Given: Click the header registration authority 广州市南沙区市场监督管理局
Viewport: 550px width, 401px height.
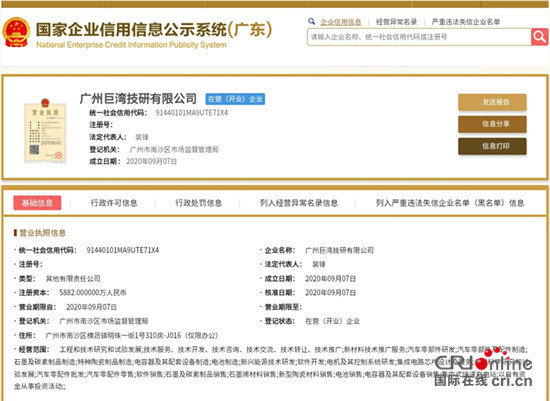Looking at the screenshot, I should 174,150.
